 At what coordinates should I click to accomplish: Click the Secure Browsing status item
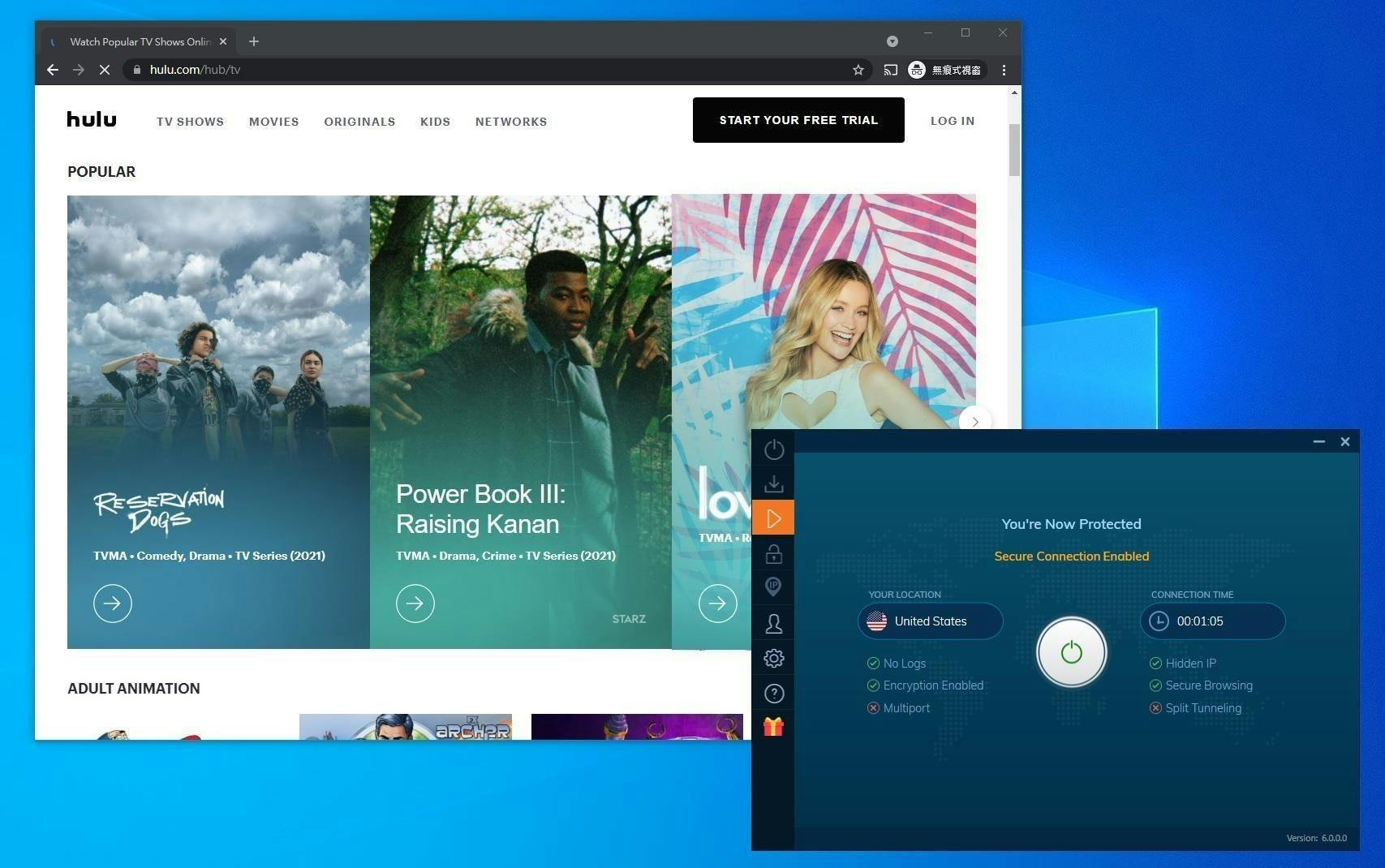pyautogui.click(x=1201, y=685)
